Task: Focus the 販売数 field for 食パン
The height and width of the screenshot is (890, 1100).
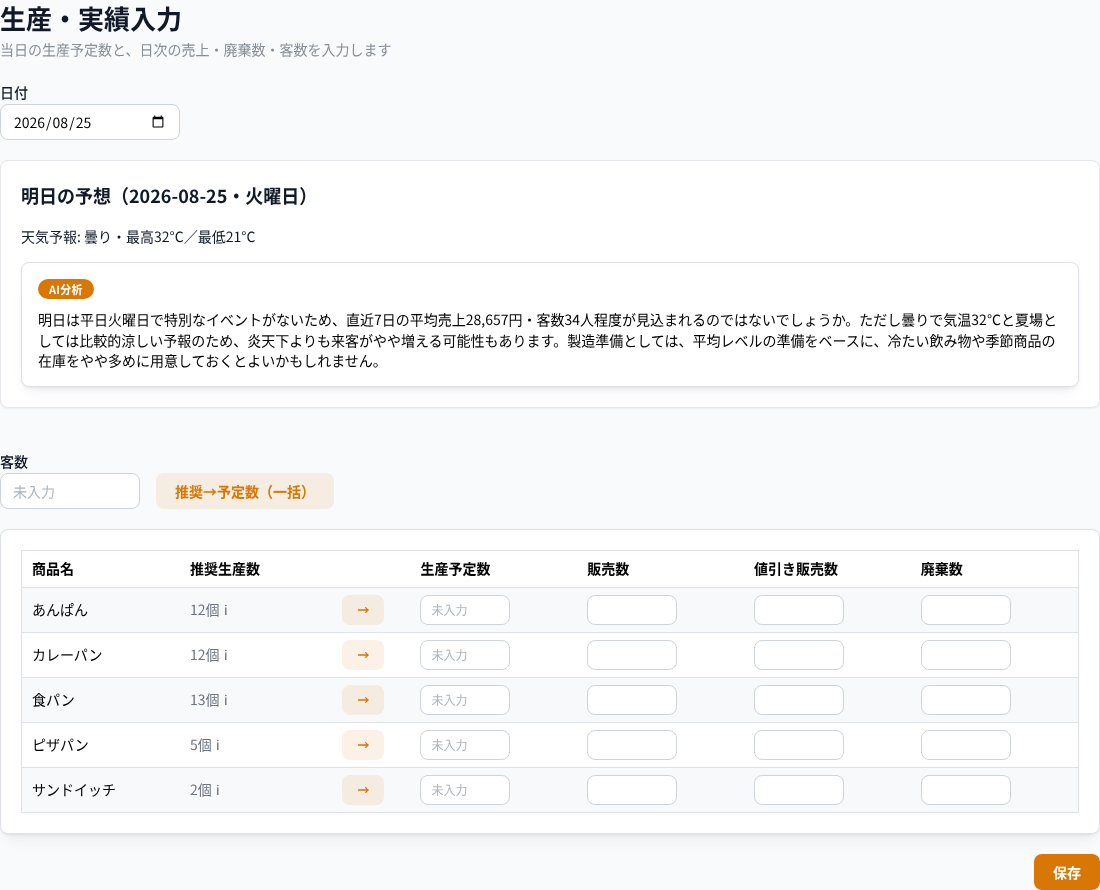Action: click(631, 700)
